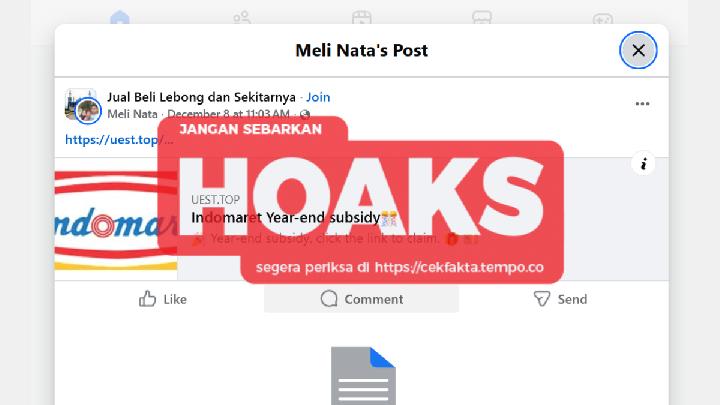The width and height of the screenshot is (720, 405).
Task: Open the Friends icon in top navigation
Action: click(242, 17)
